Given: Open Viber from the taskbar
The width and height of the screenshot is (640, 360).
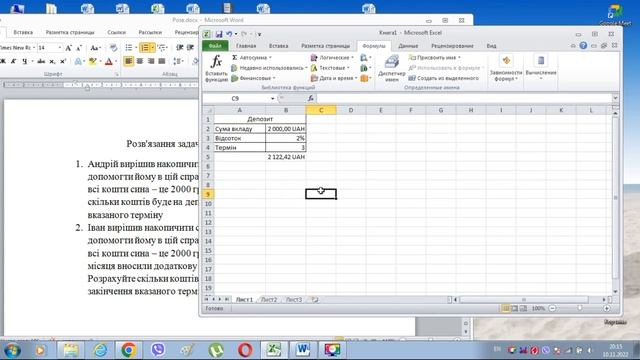Looking at the screenshot, I should (x=158, y=350).
